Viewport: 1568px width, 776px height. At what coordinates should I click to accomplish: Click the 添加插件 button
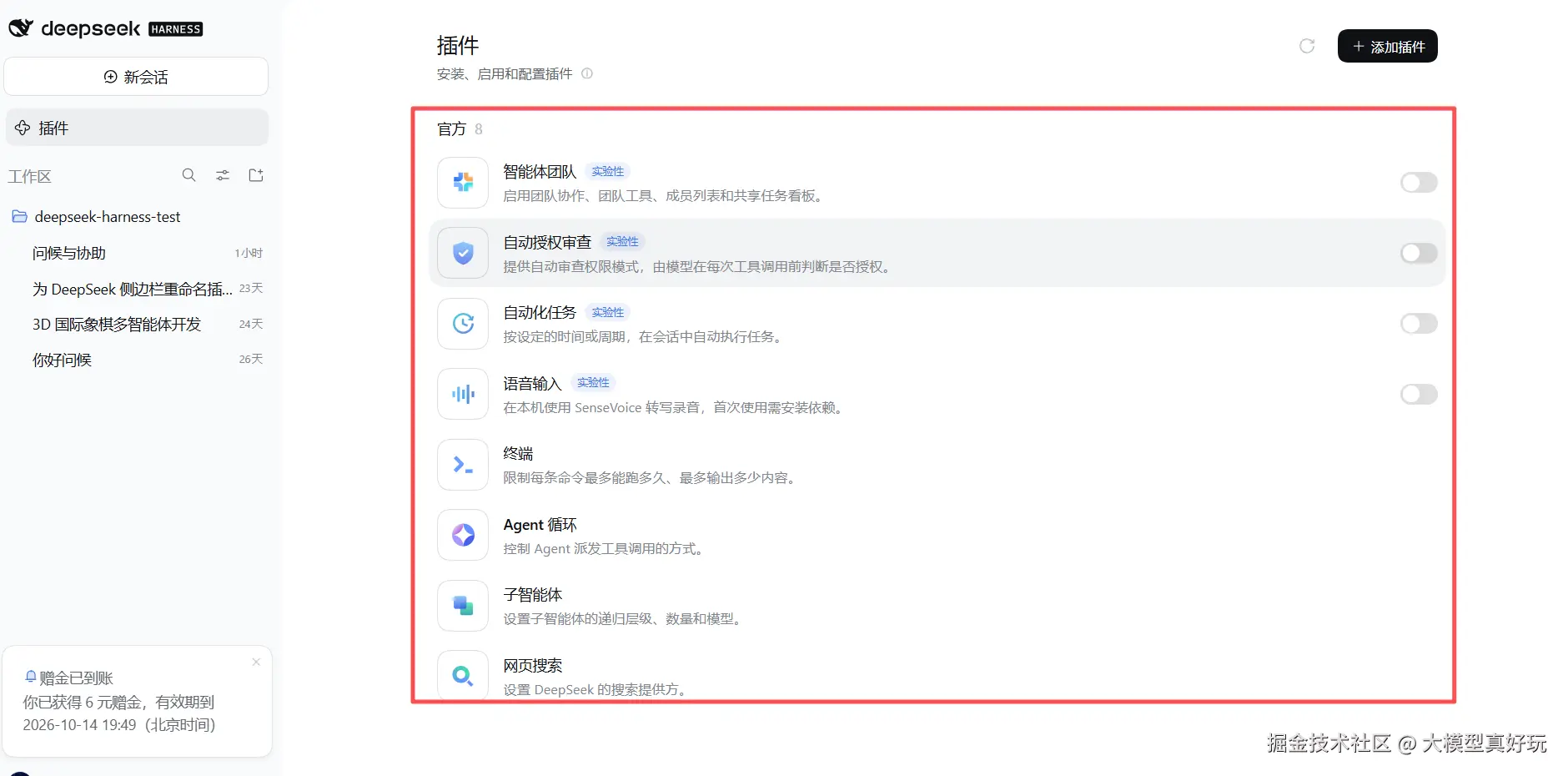(x=1387, y=46)
